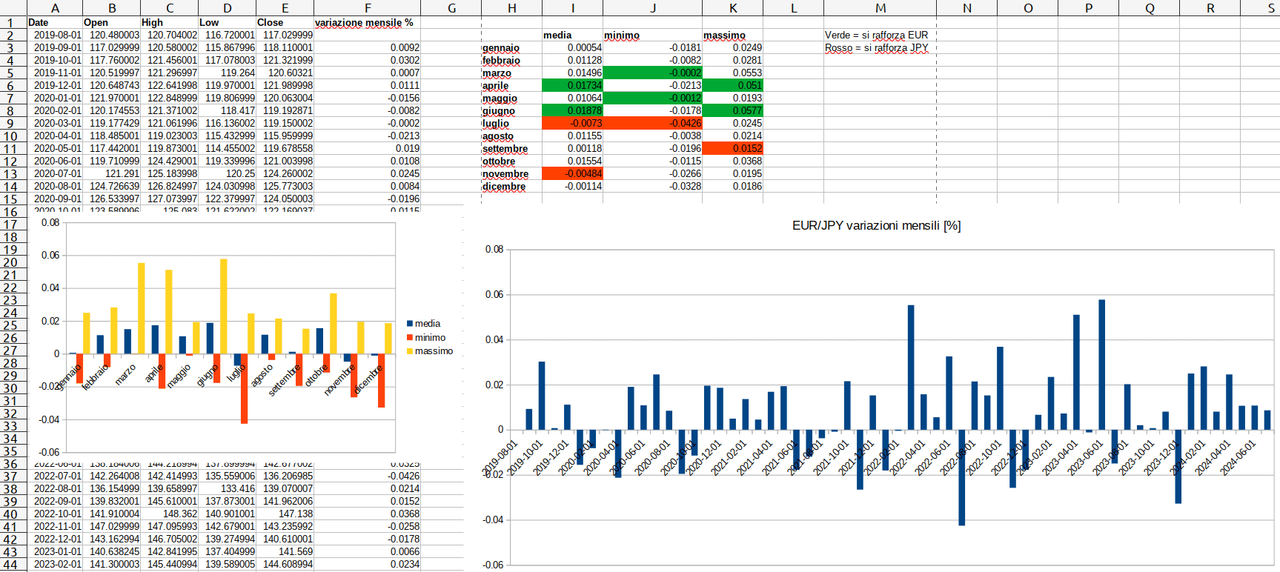1280x572 pixels.
Task: Select row 9 header
Action: pyautogui.click(x=12, y=124)
